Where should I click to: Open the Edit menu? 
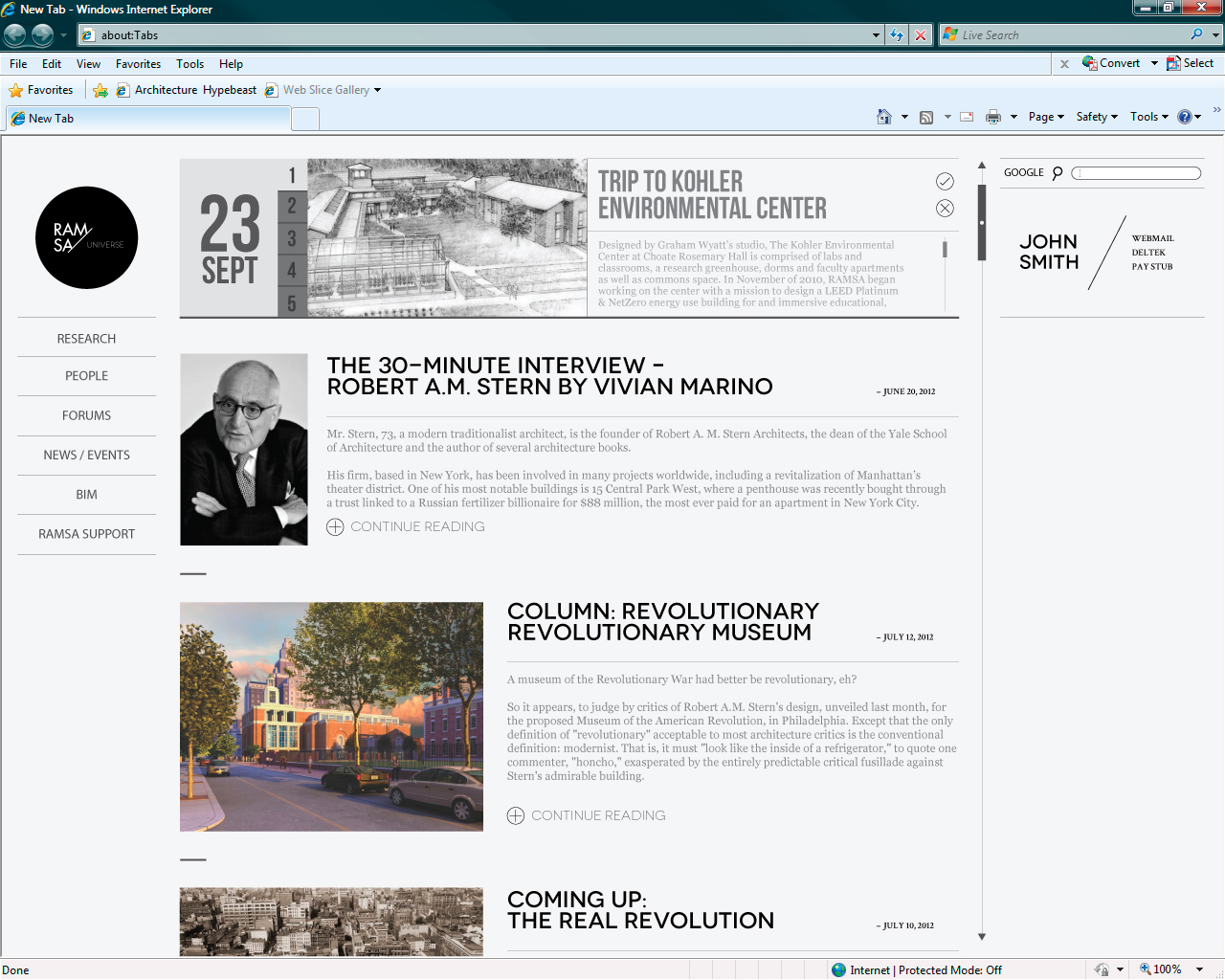pyautogui.click(x=52, y=64)
